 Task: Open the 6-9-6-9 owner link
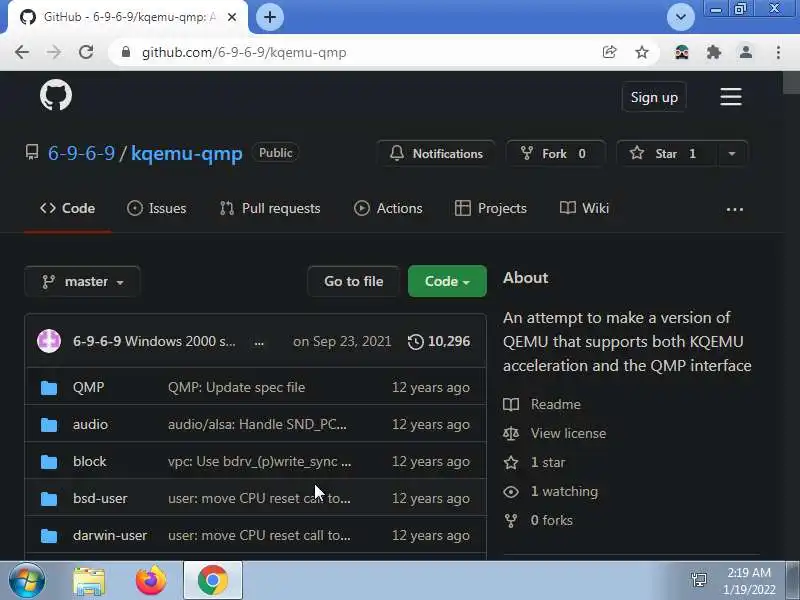(81, 153)
